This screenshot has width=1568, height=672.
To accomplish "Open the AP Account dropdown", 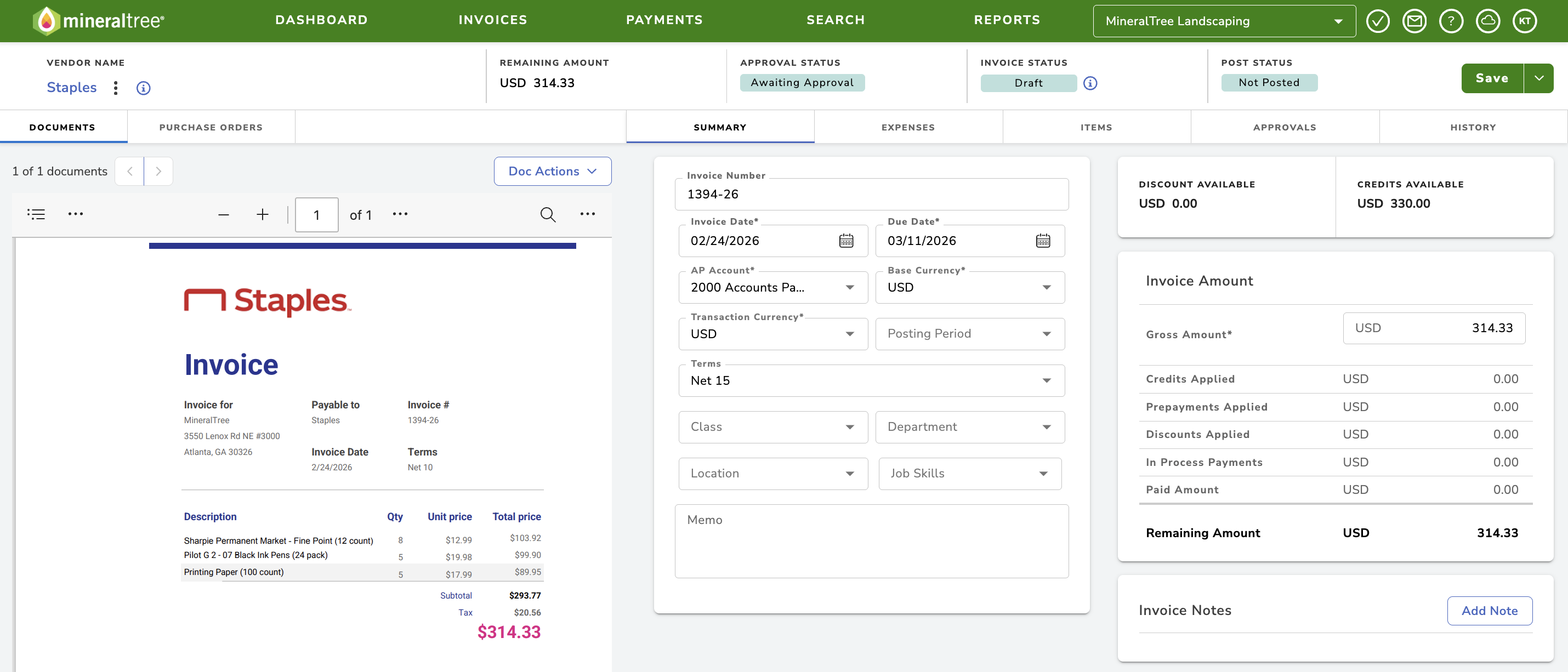I will coord(773,287).
